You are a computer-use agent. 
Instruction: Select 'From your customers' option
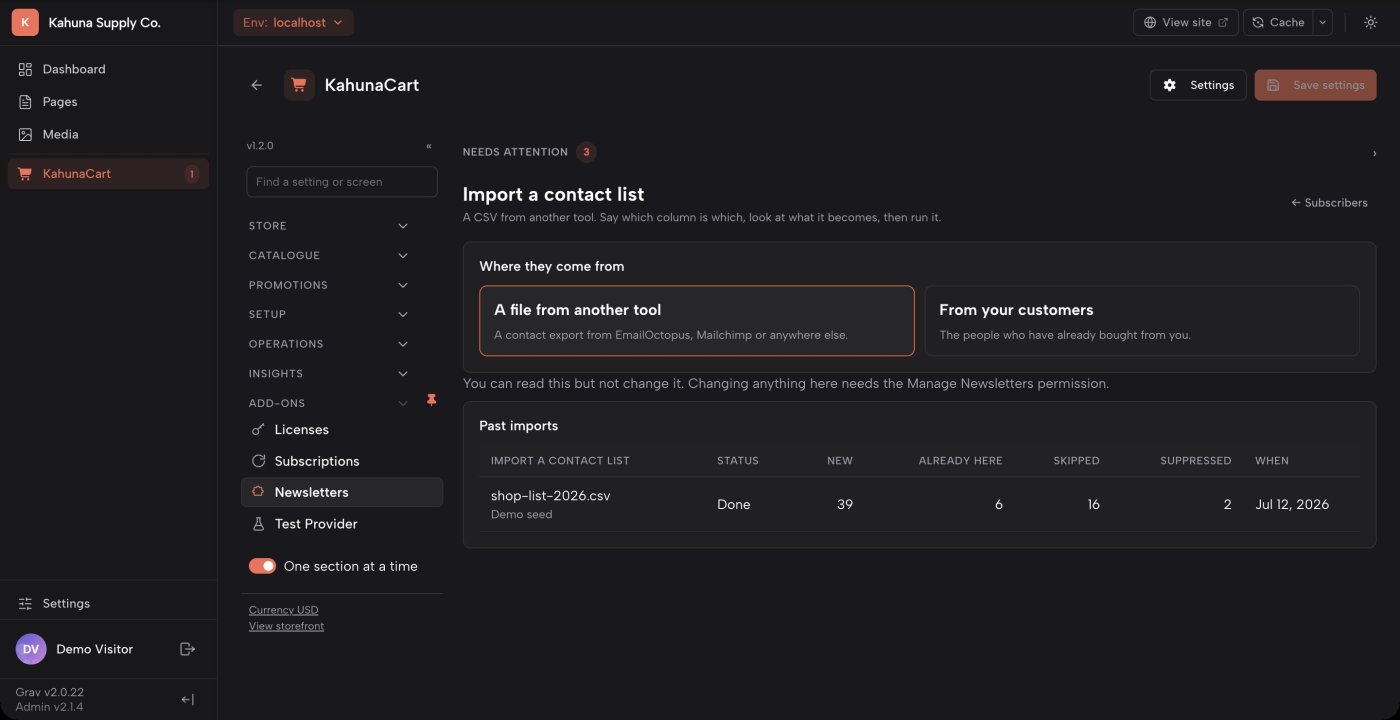point(1142,321)
